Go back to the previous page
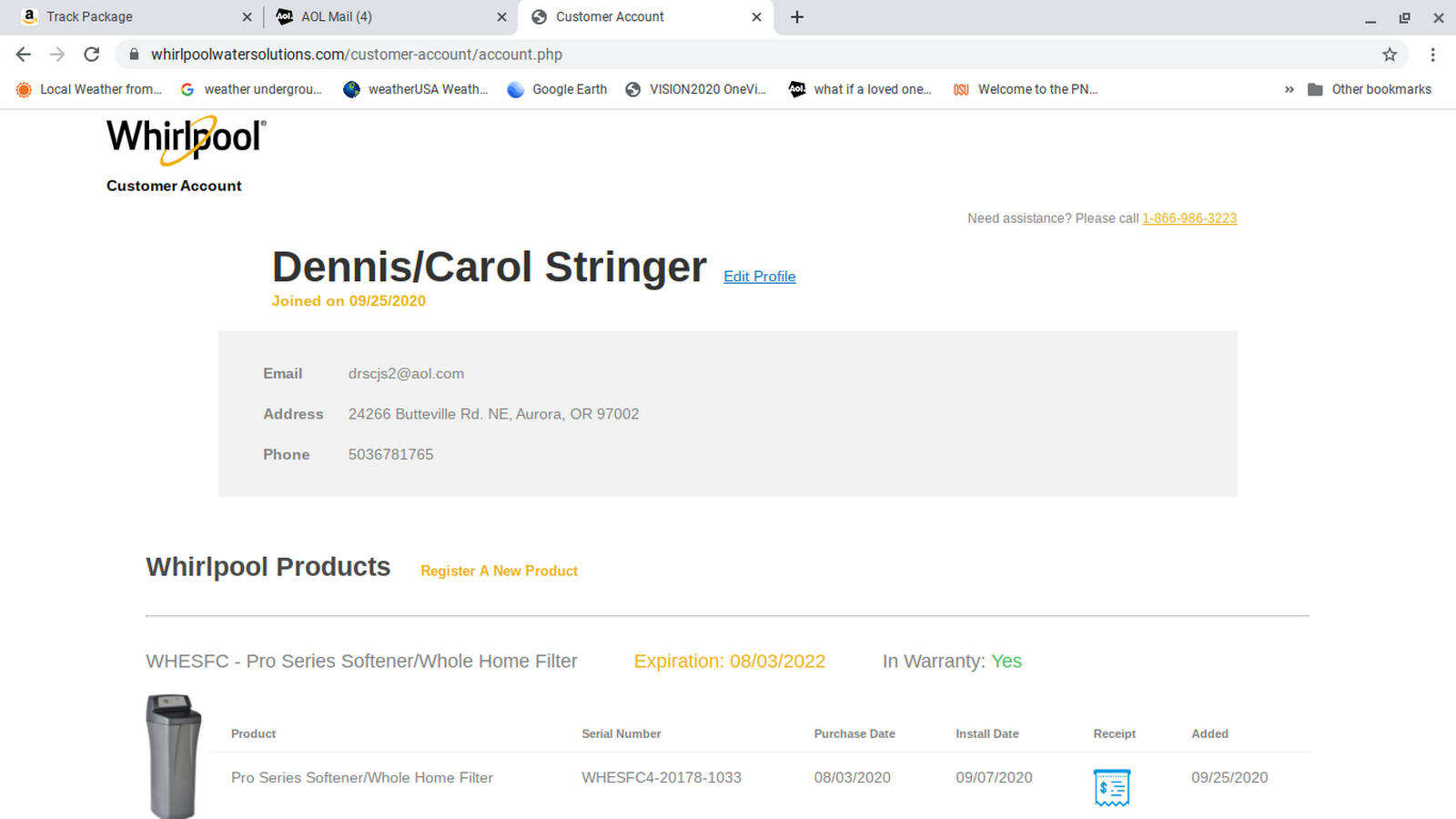 click(x=24, y=55)
